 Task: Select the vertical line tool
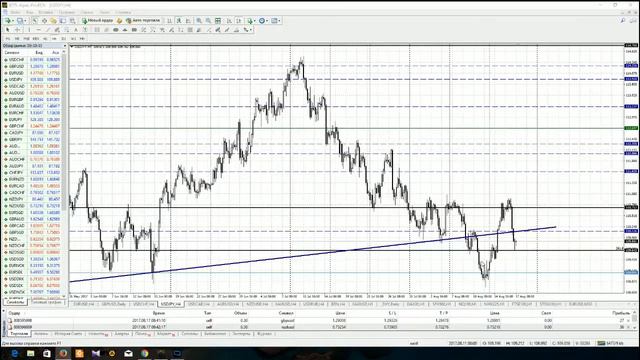click(x=29, y=30)
